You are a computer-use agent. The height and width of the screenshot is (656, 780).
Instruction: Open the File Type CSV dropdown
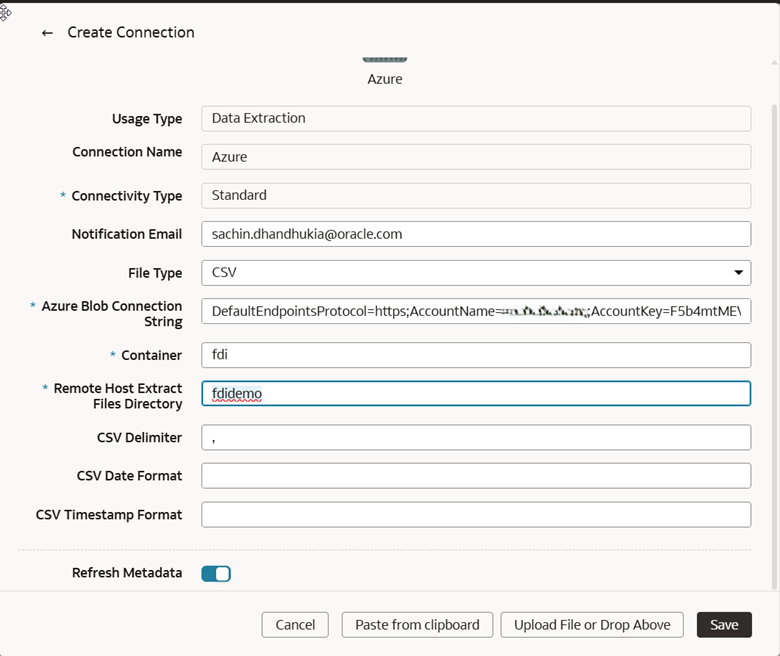pyautogui.click(x=476, y=273)
